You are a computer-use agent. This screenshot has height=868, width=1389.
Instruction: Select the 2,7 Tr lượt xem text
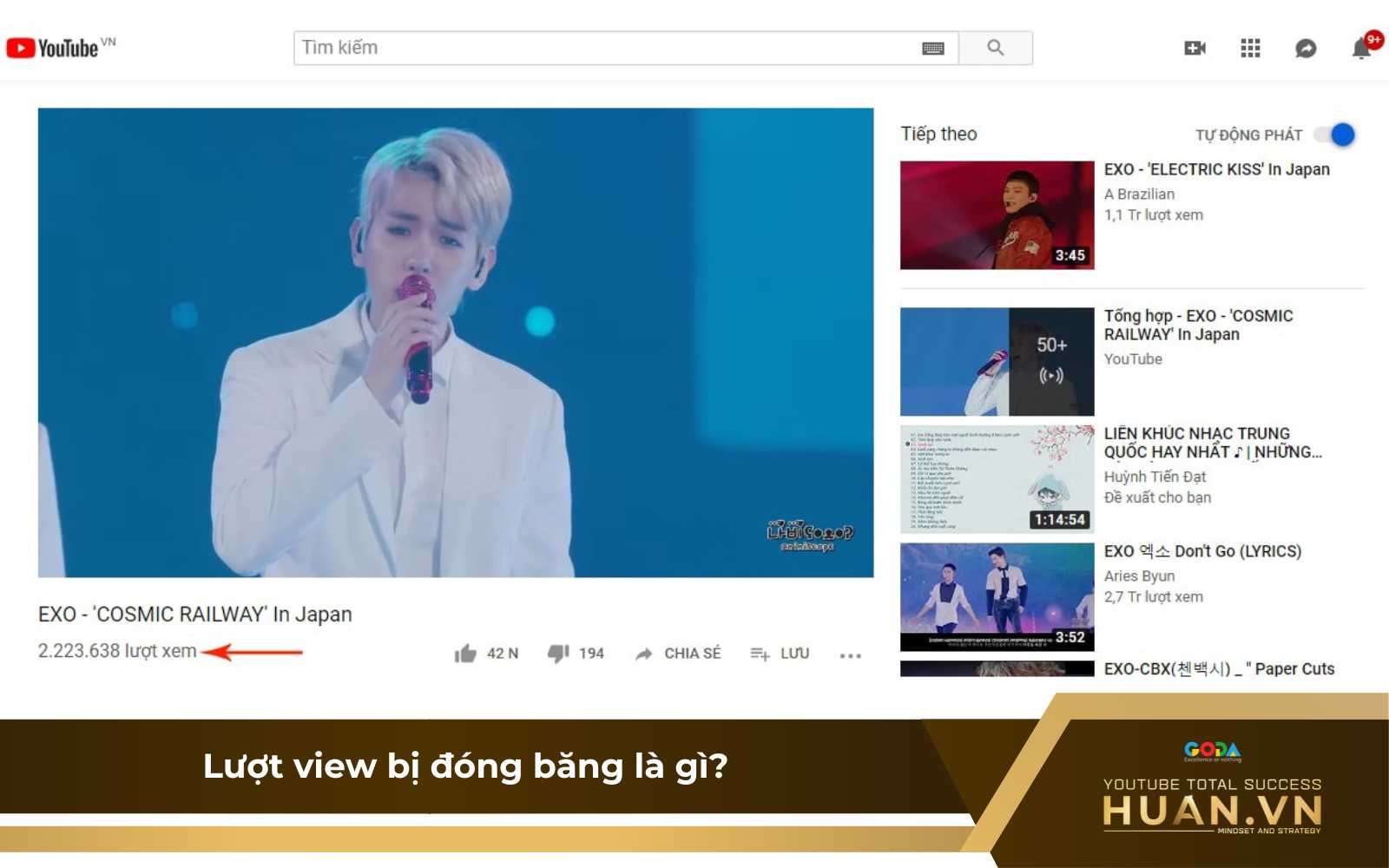click(1154, 596)
